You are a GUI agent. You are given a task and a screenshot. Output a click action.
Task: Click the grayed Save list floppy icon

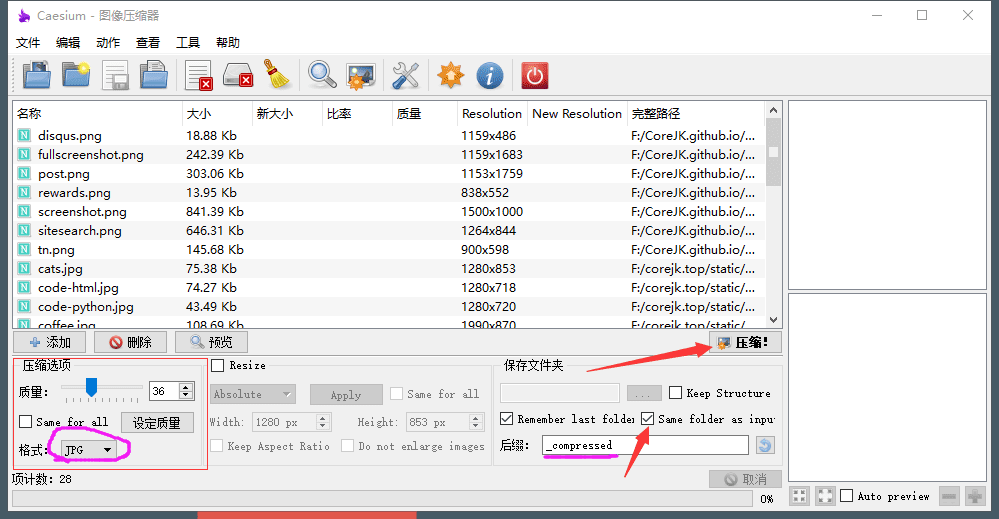(x=115, y=75)
